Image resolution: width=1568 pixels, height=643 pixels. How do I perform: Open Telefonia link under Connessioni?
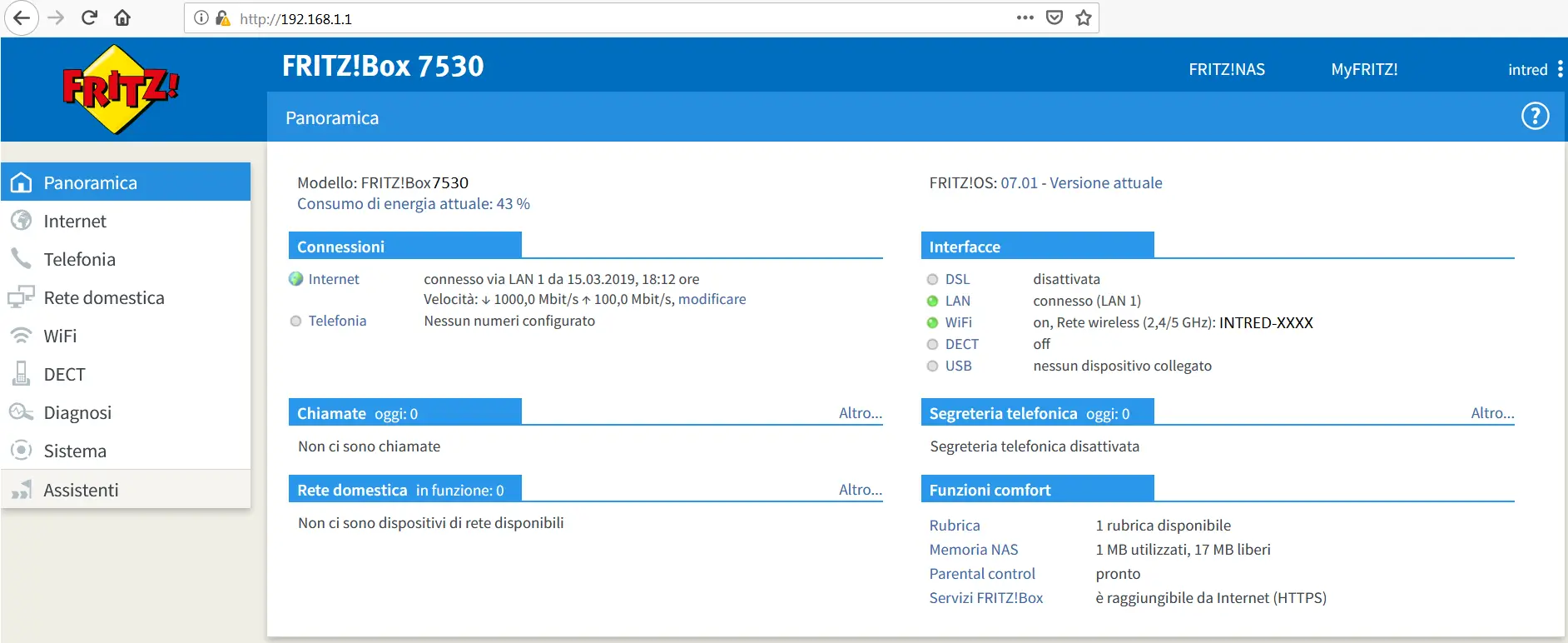coord(337,321)
